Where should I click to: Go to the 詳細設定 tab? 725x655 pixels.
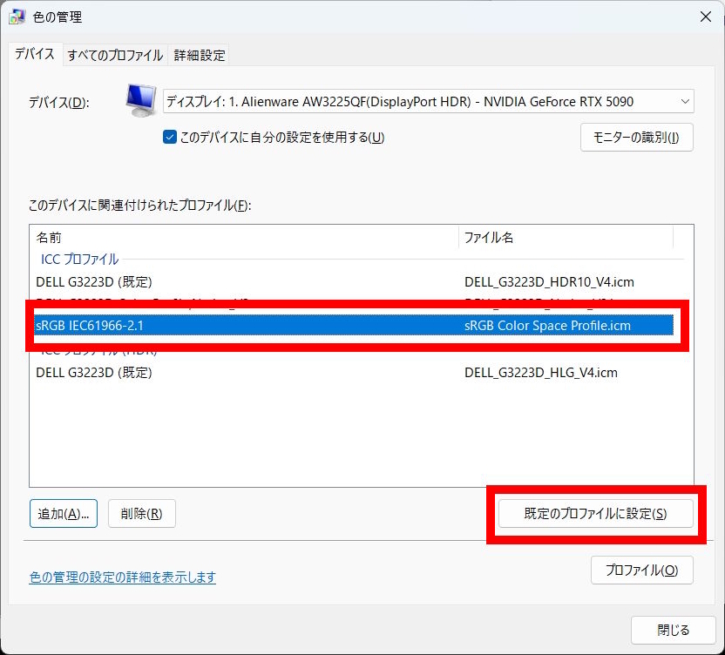tap(199, 55)
